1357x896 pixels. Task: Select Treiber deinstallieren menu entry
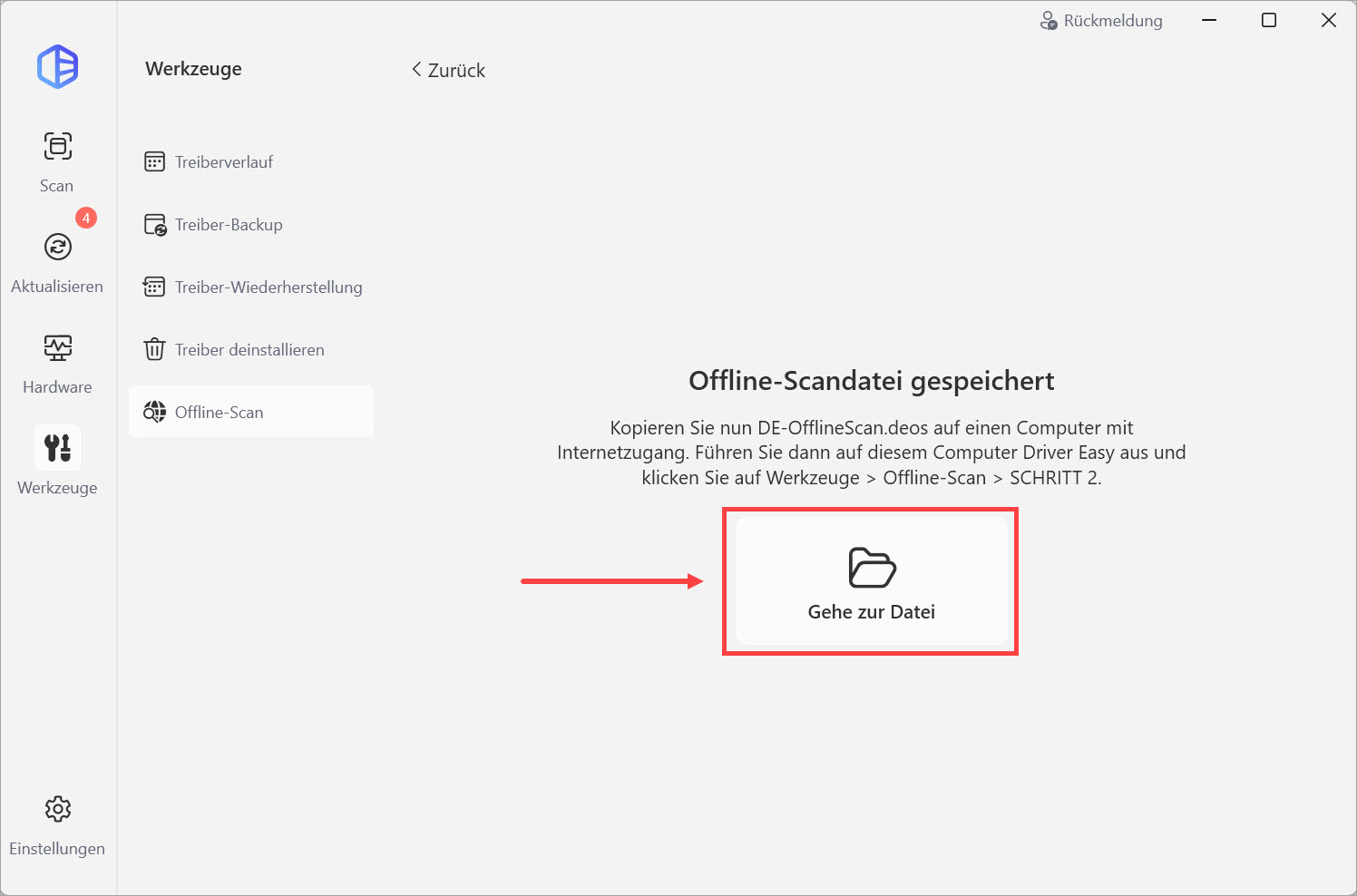251,350
